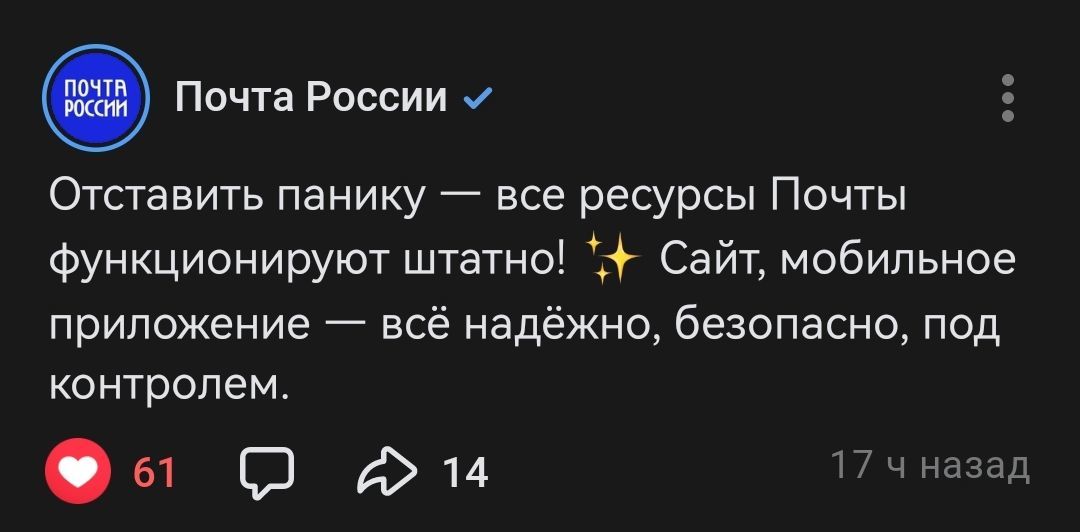
Task: Click the like count showing 61
Action: click(154, 470)
